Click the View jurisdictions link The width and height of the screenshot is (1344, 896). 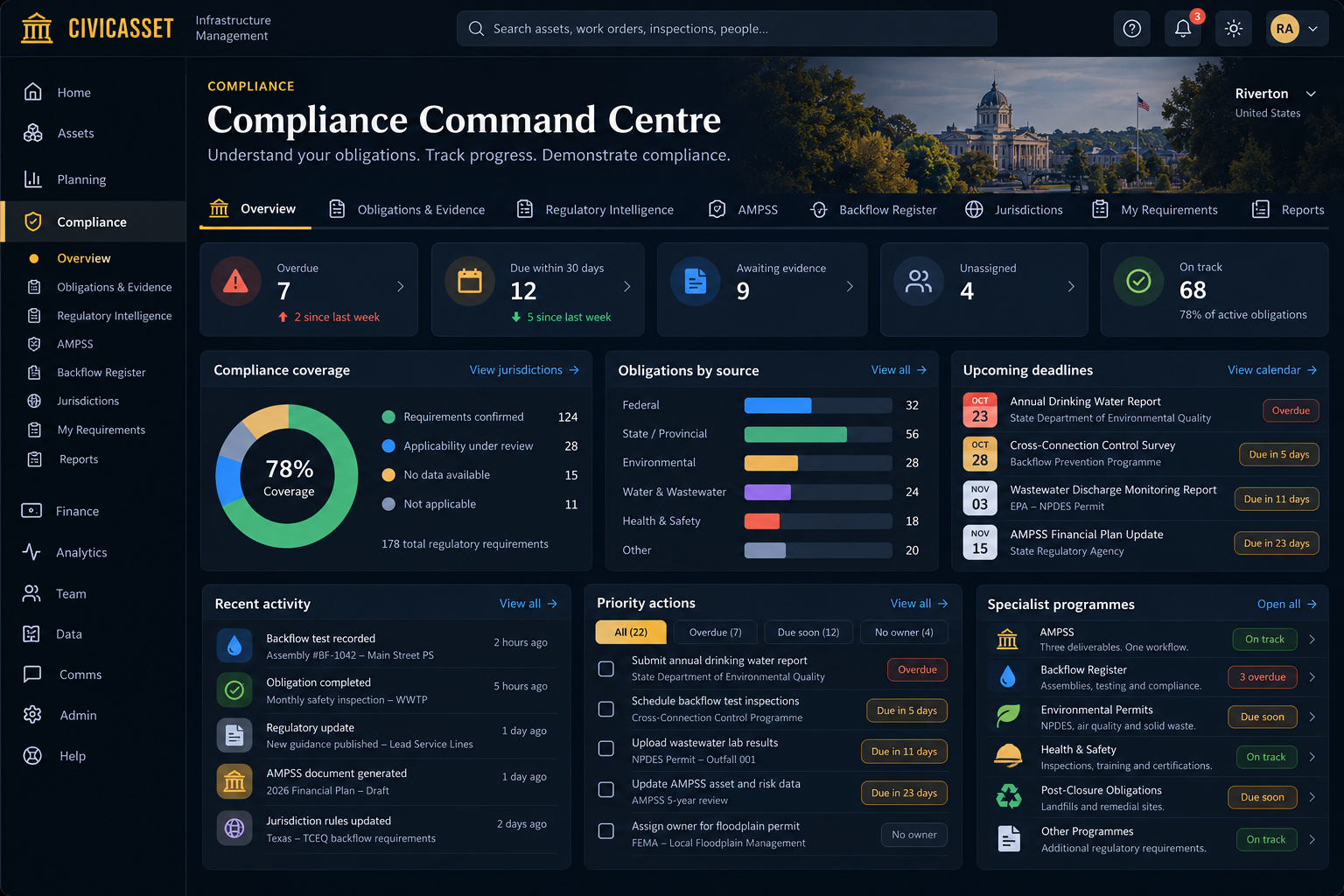click(x=524, y=370)
